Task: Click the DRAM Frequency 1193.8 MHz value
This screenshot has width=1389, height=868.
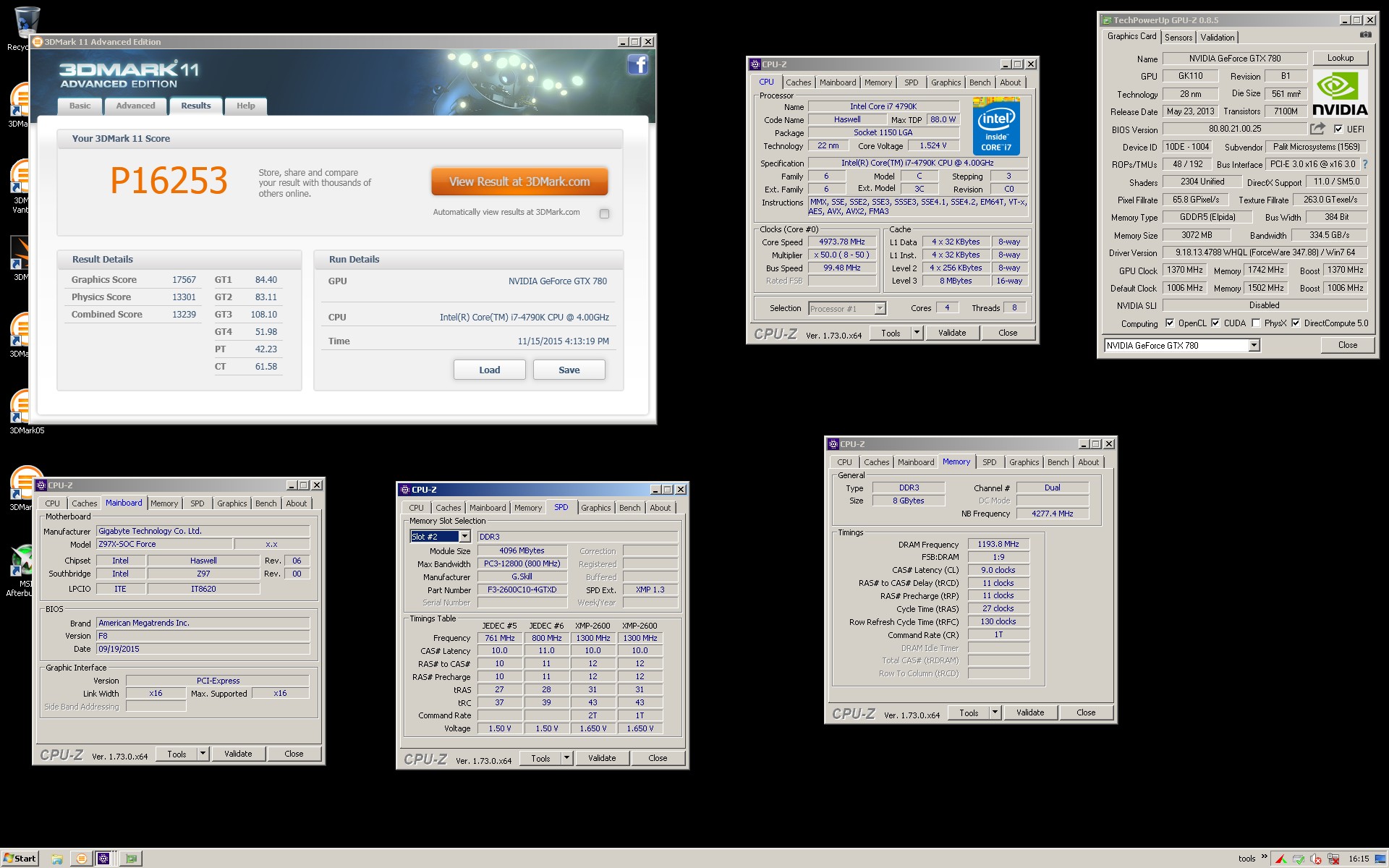Action: (x=998, y=544)
